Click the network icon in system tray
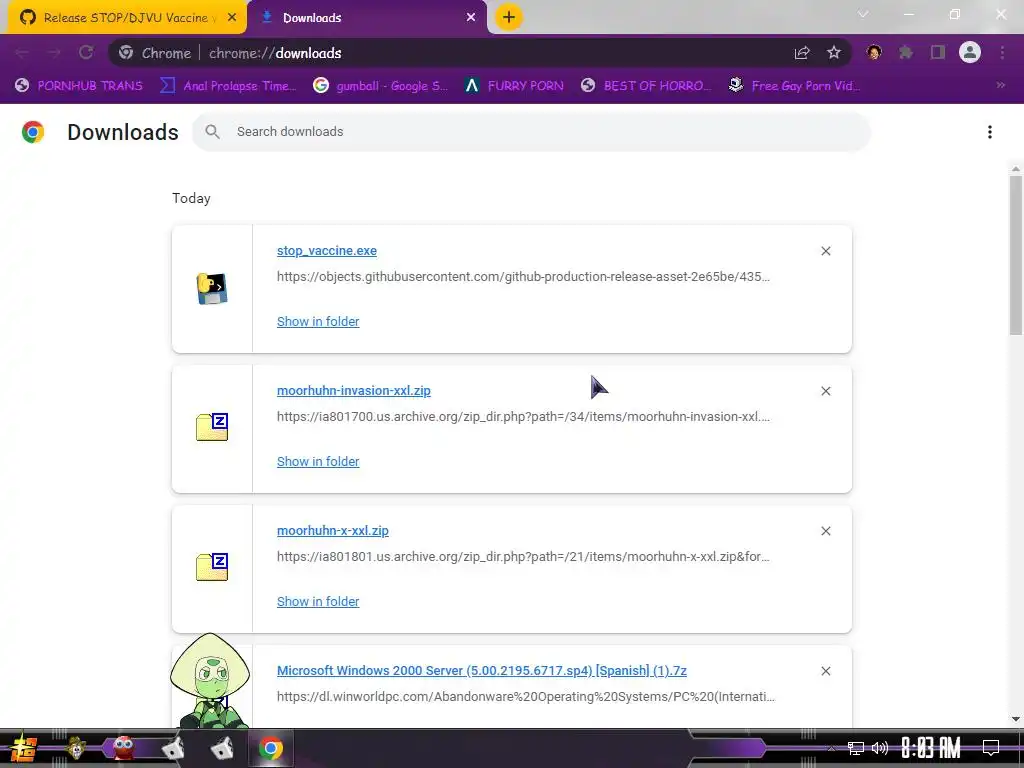 (x=855, y=748)
